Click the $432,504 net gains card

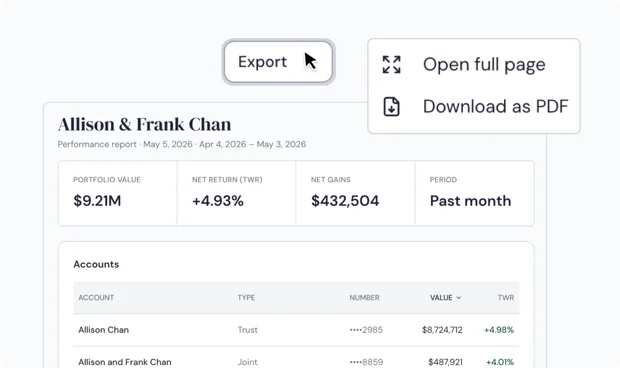355,193
